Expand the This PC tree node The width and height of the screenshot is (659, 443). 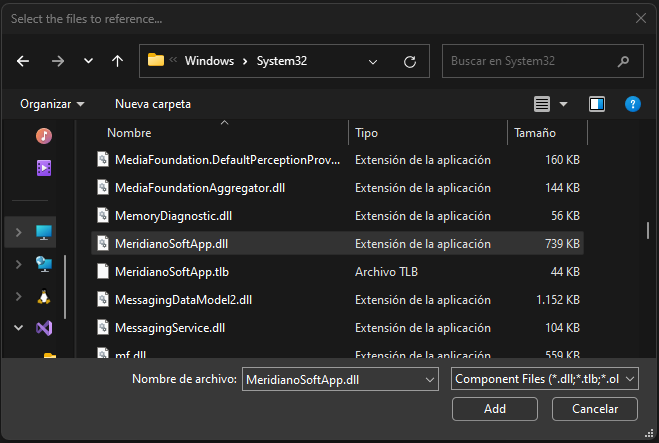pos(18,232)
